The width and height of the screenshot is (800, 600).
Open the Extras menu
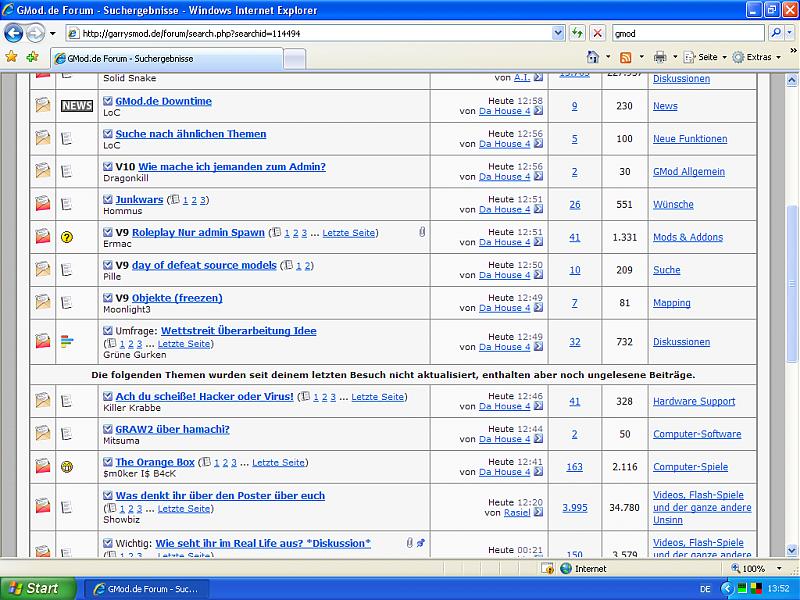click(x=757, y=57)
